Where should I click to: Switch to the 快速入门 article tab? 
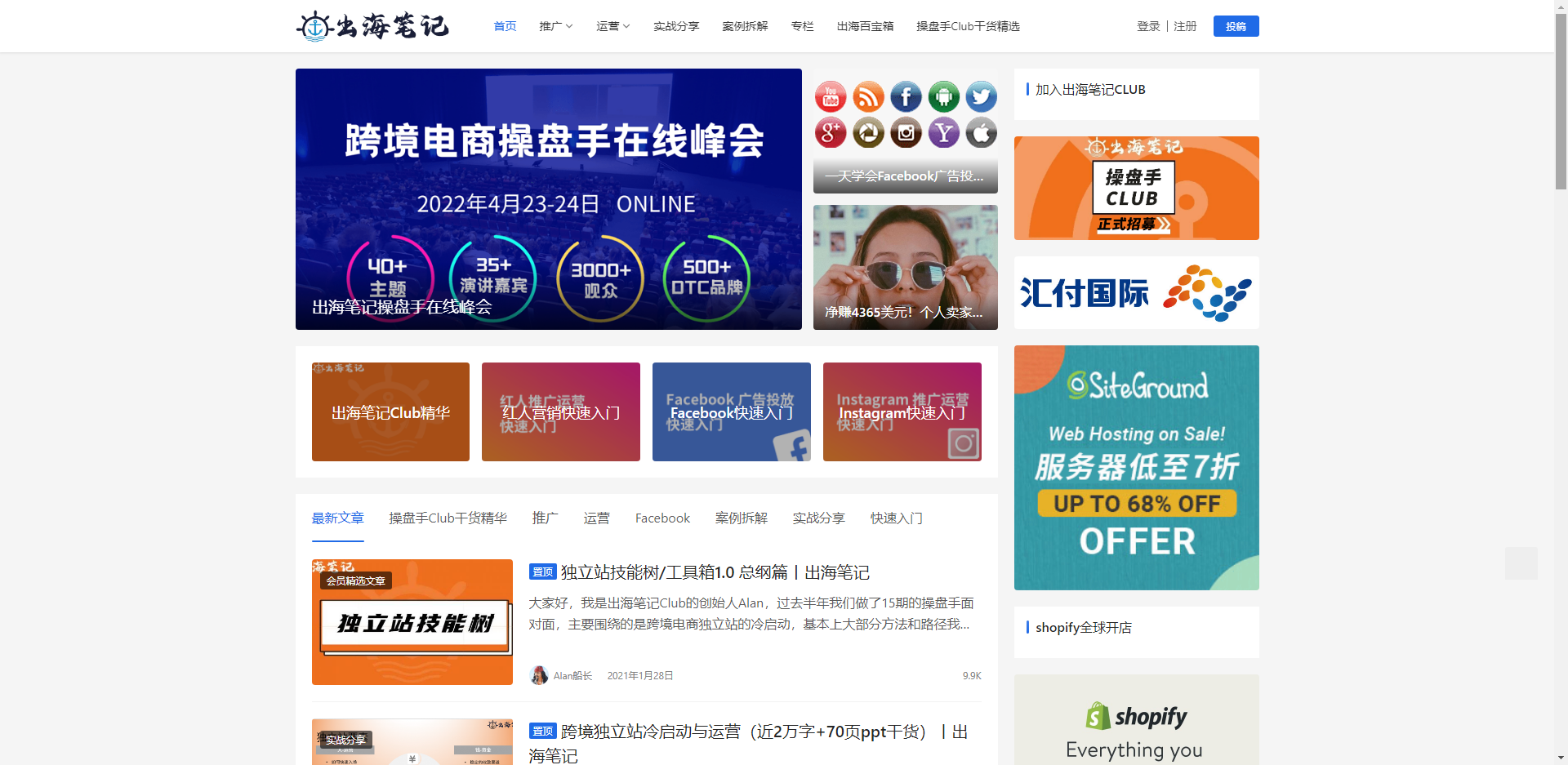[x=897, y=518]
